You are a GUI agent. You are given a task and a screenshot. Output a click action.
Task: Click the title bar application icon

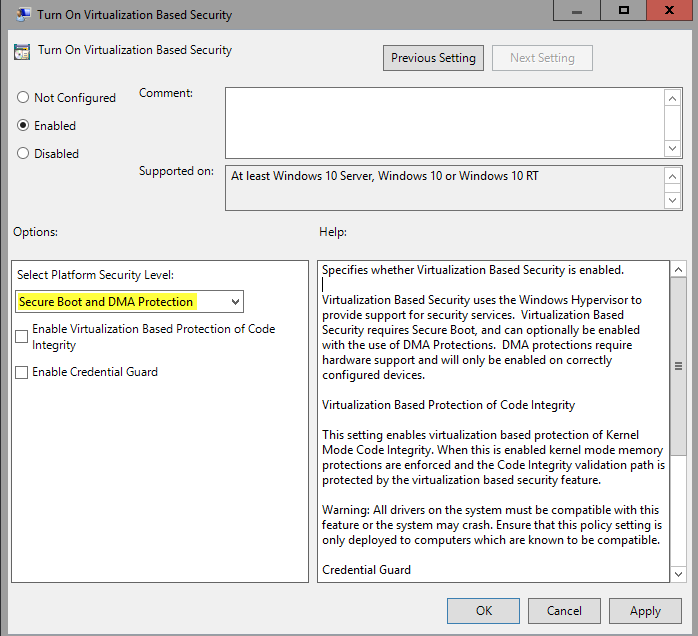point(23,14)
